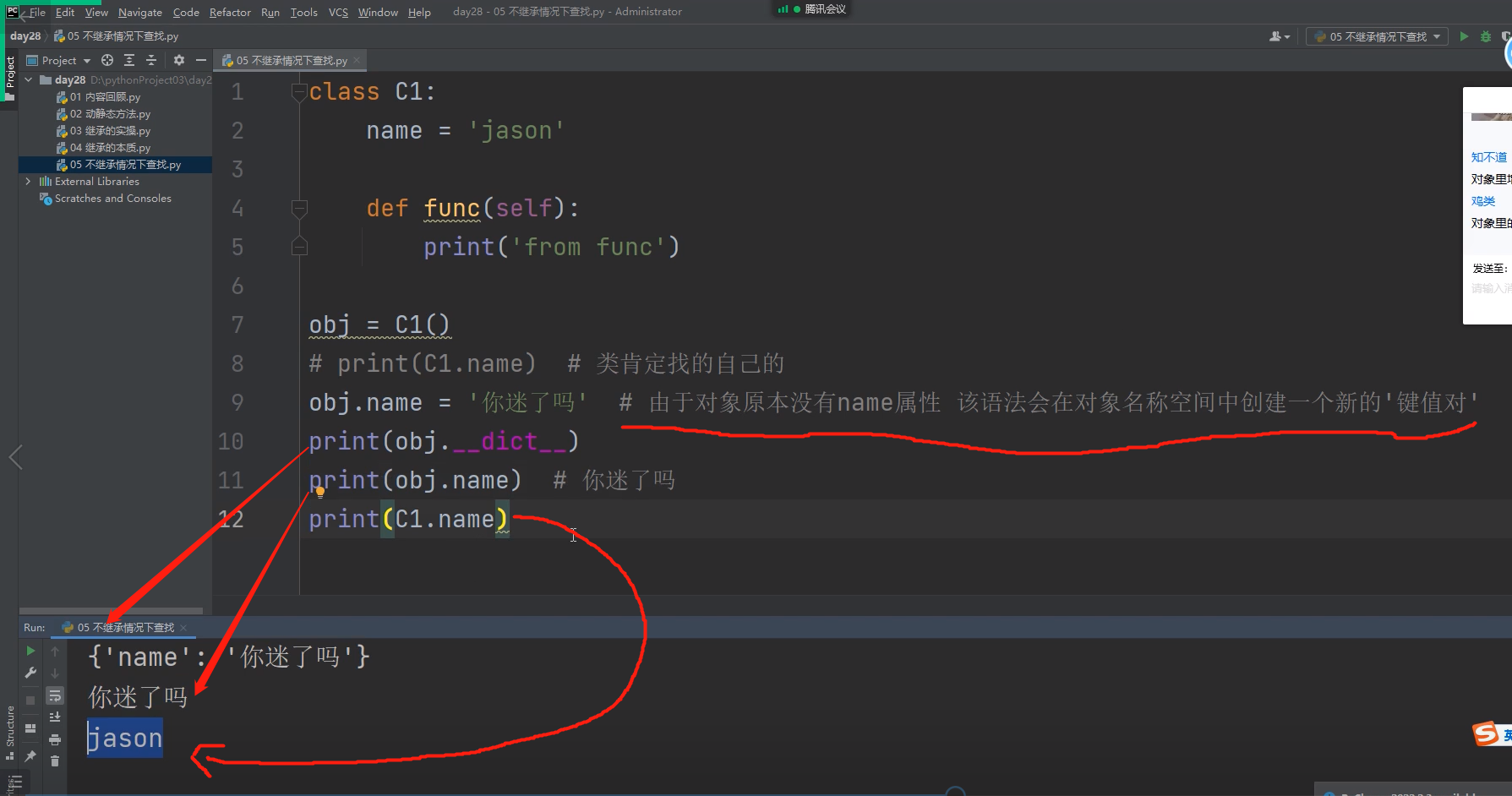The image size is (1512, 796).
Task: Hide the Project tool window with minus icon
Action: [201, 60]
